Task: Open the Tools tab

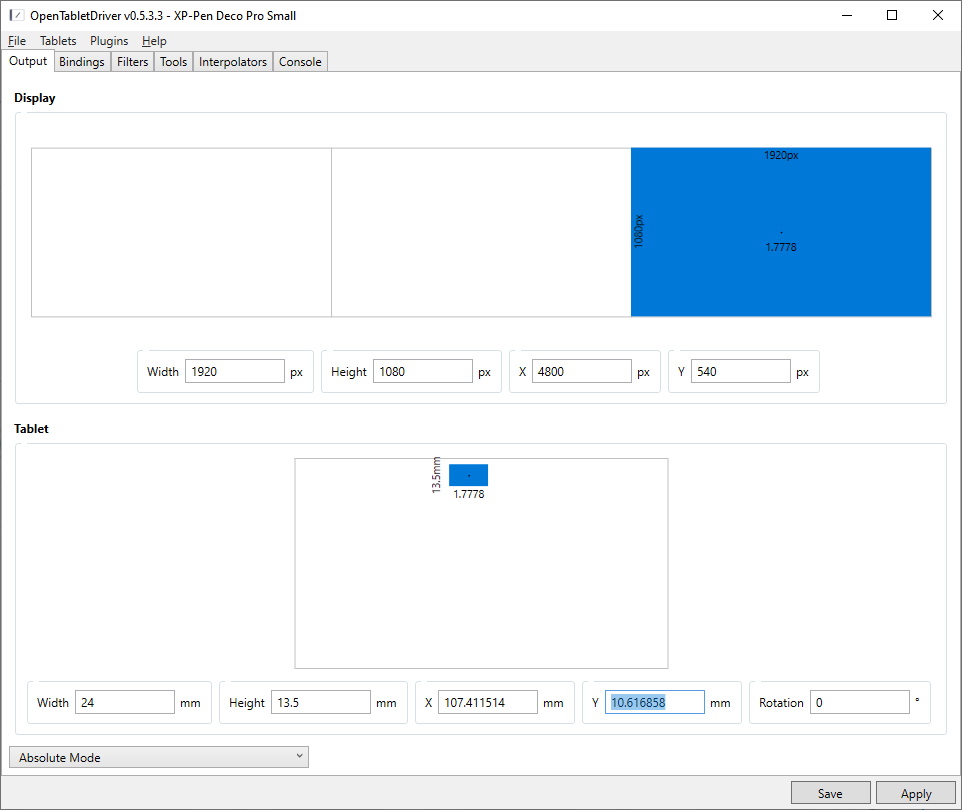Action: click(173, 62)
